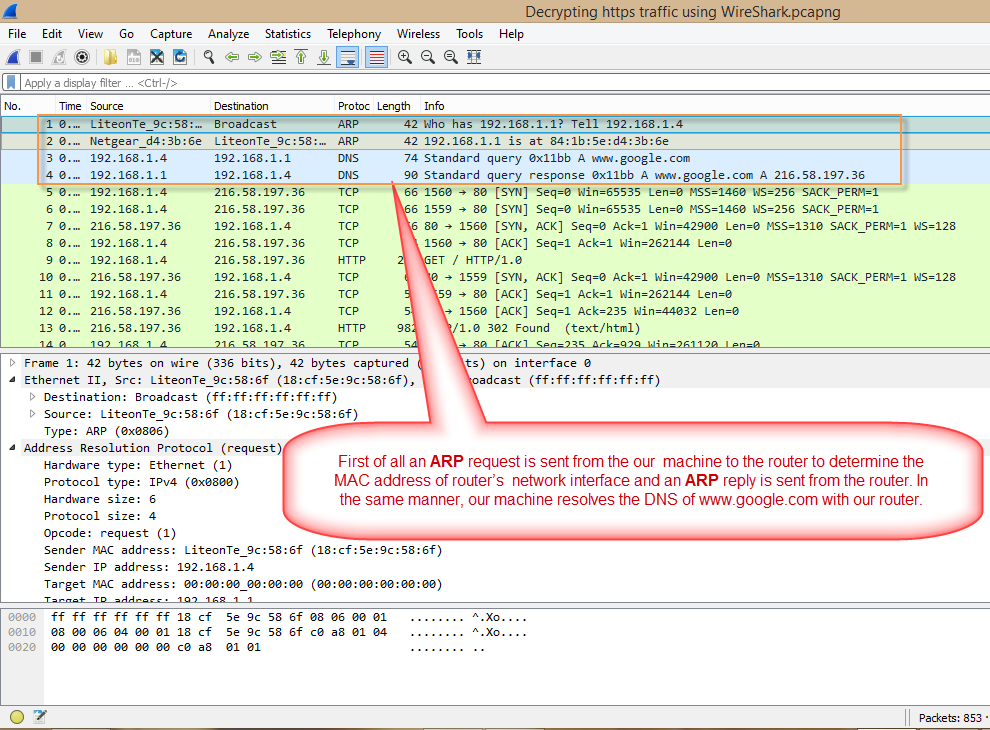990x730 pixels.
Task: Select packet 13 HTTP 302 Found
Action: pyautogui.click(x=495, y=329)
